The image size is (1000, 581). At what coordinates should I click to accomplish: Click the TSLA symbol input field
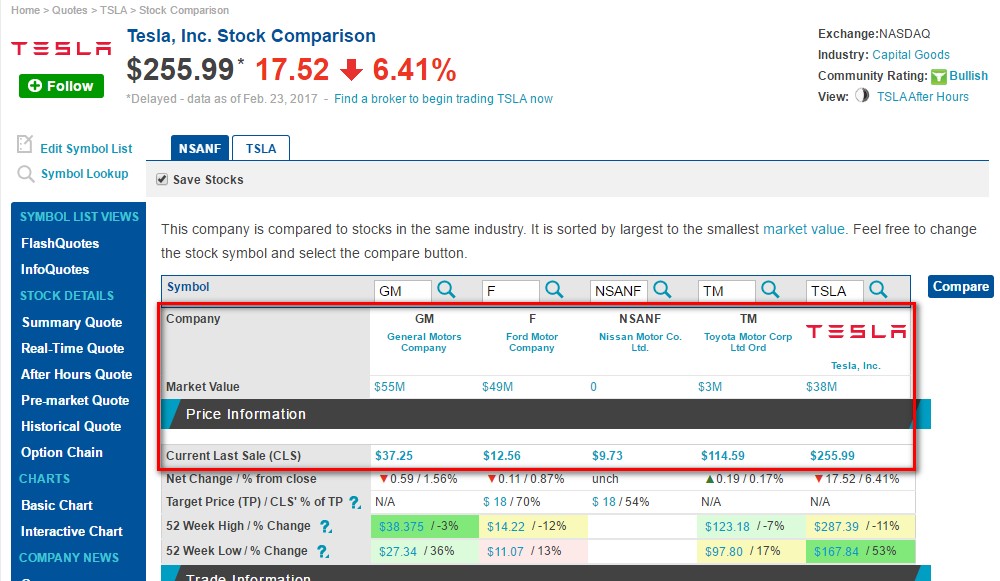[834, 291]
